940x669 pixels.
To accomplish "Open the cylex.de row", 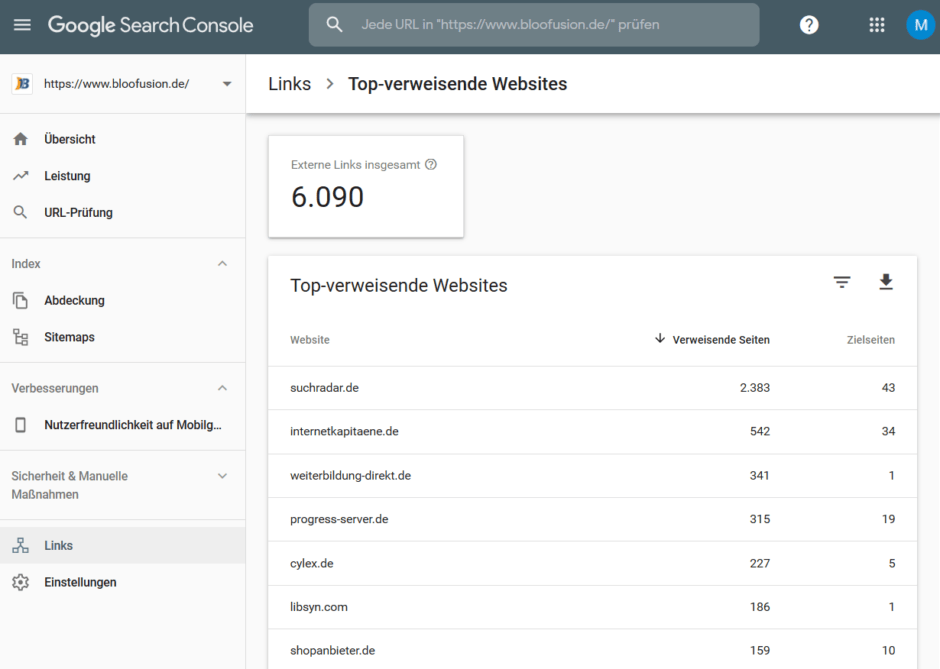I will coord(592,563).
